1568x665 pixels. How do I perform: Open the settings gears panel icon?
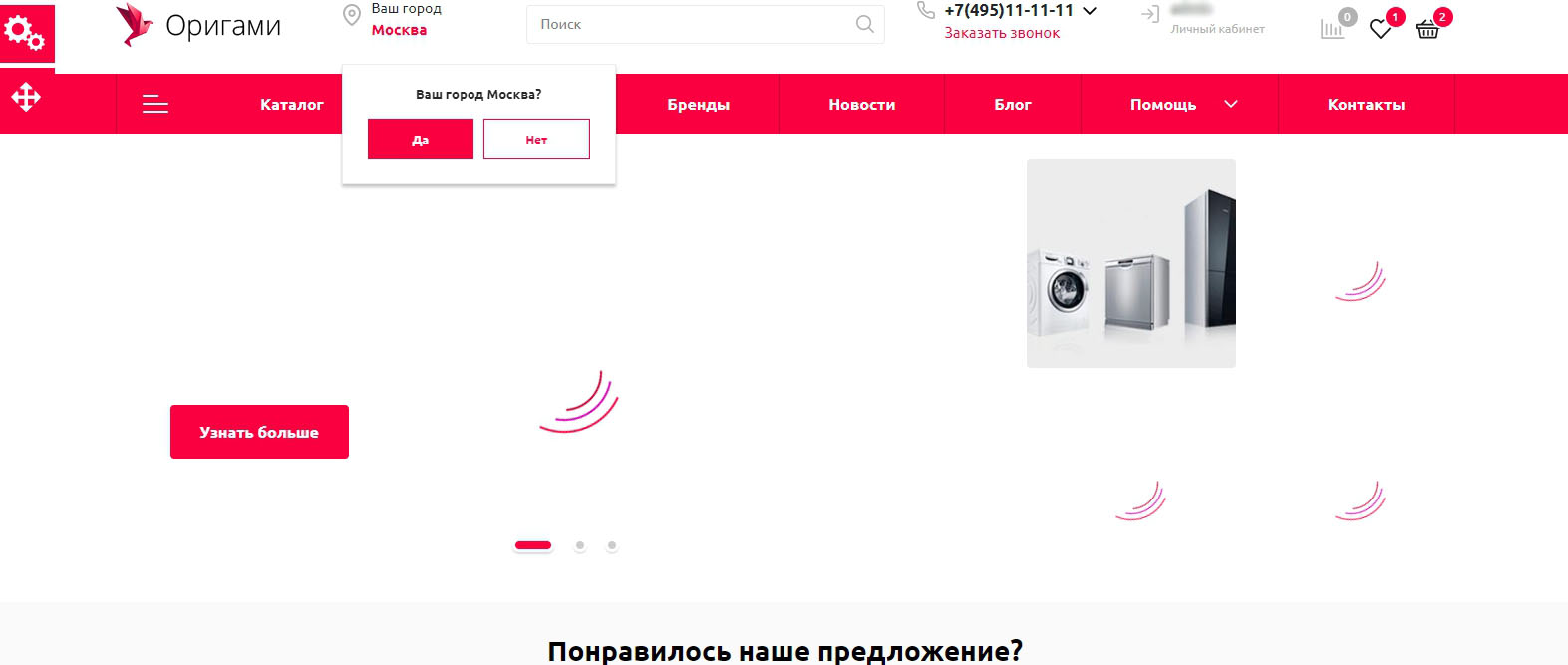(x=25, y=33)
